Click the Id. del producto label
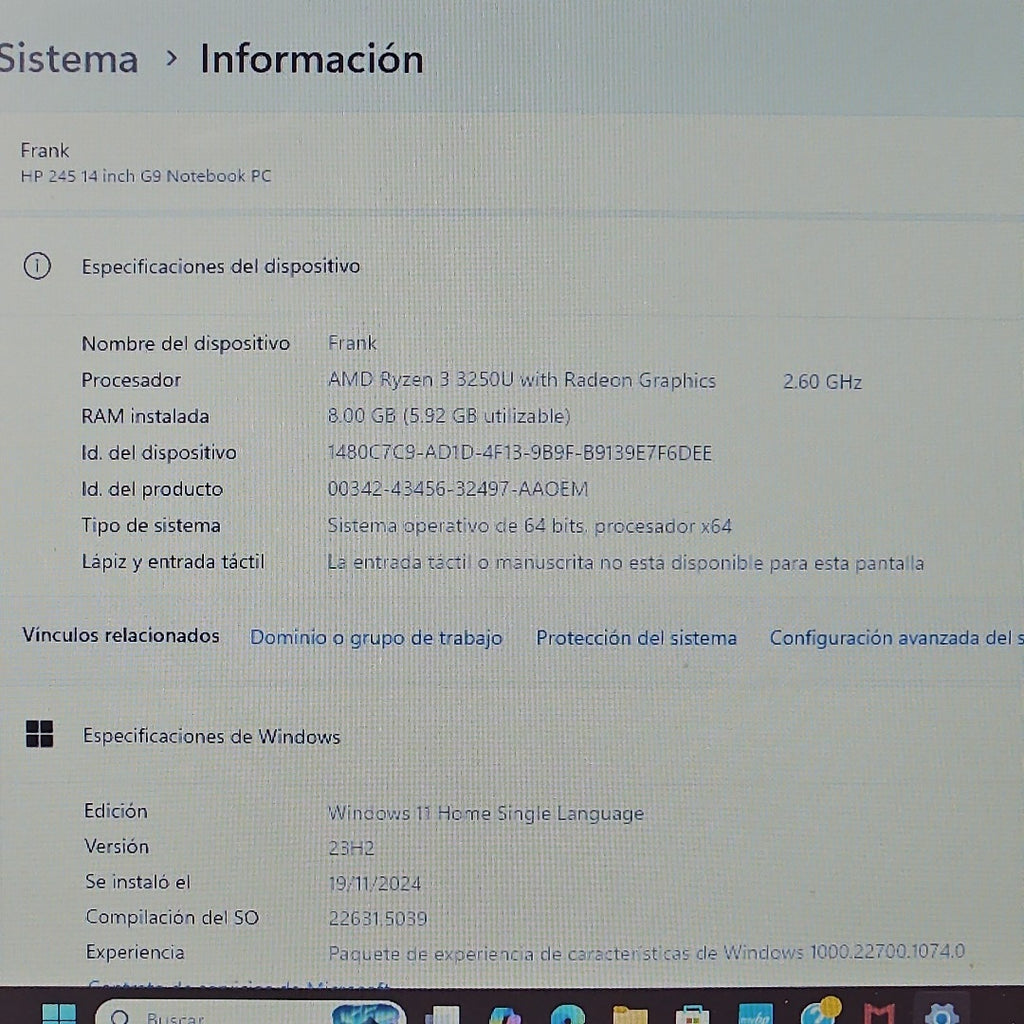Viewport: 1024px width, 1024px height. (152, 489)
